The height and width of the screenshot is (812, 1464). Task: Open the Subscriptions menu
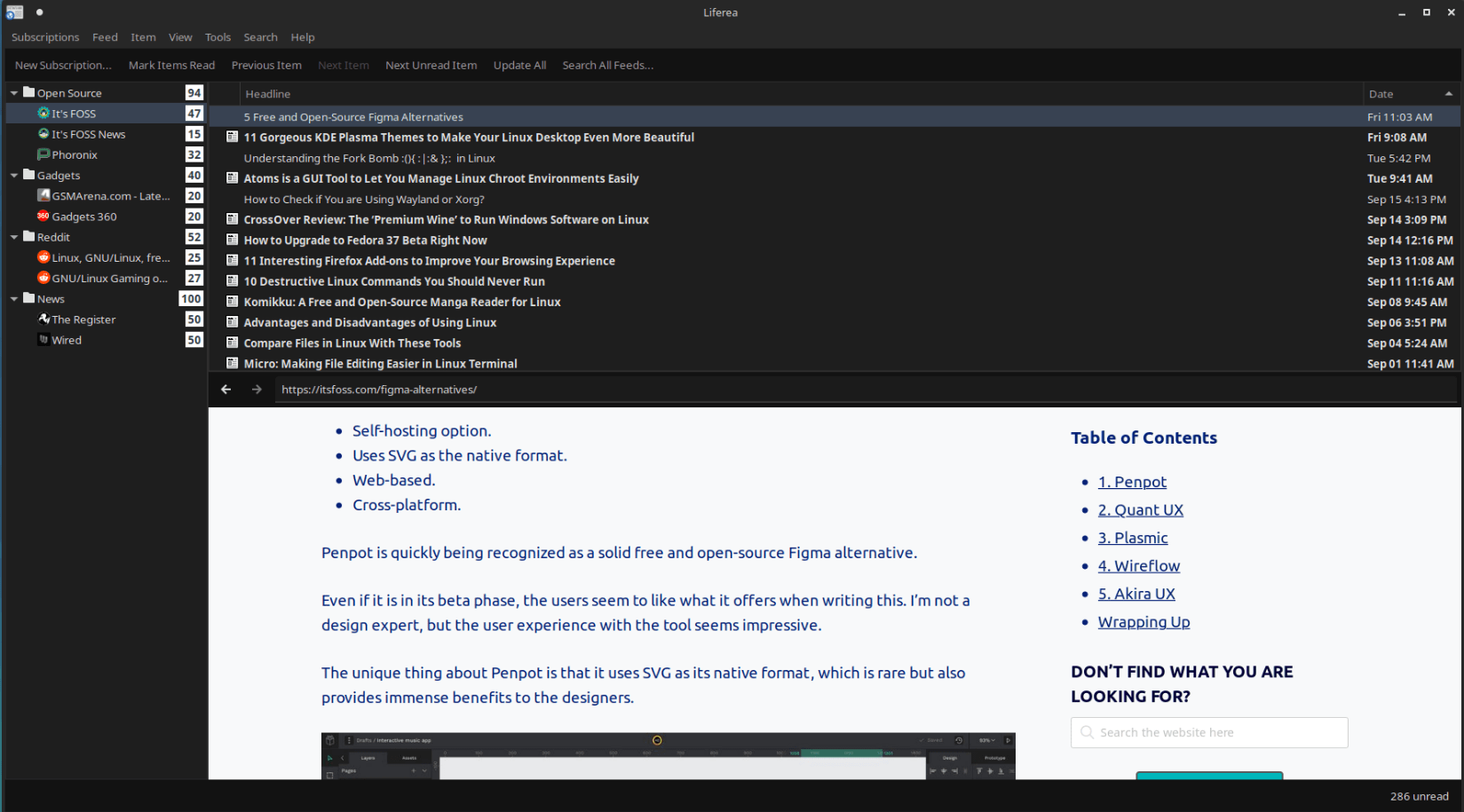click(x=45, y=37)
